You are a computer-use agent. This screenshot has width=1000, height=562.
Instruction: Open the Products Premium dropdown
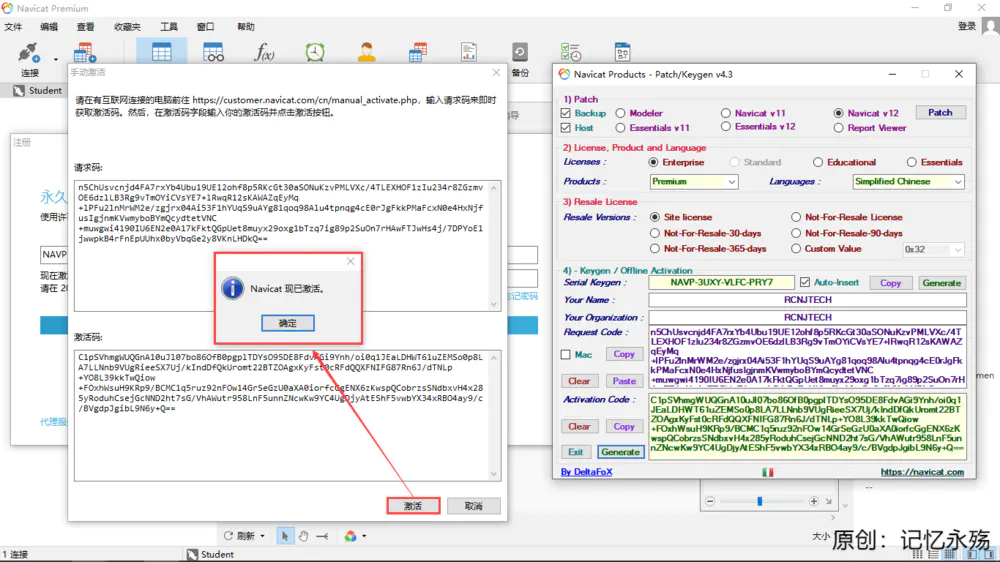(x=693, y=182)
